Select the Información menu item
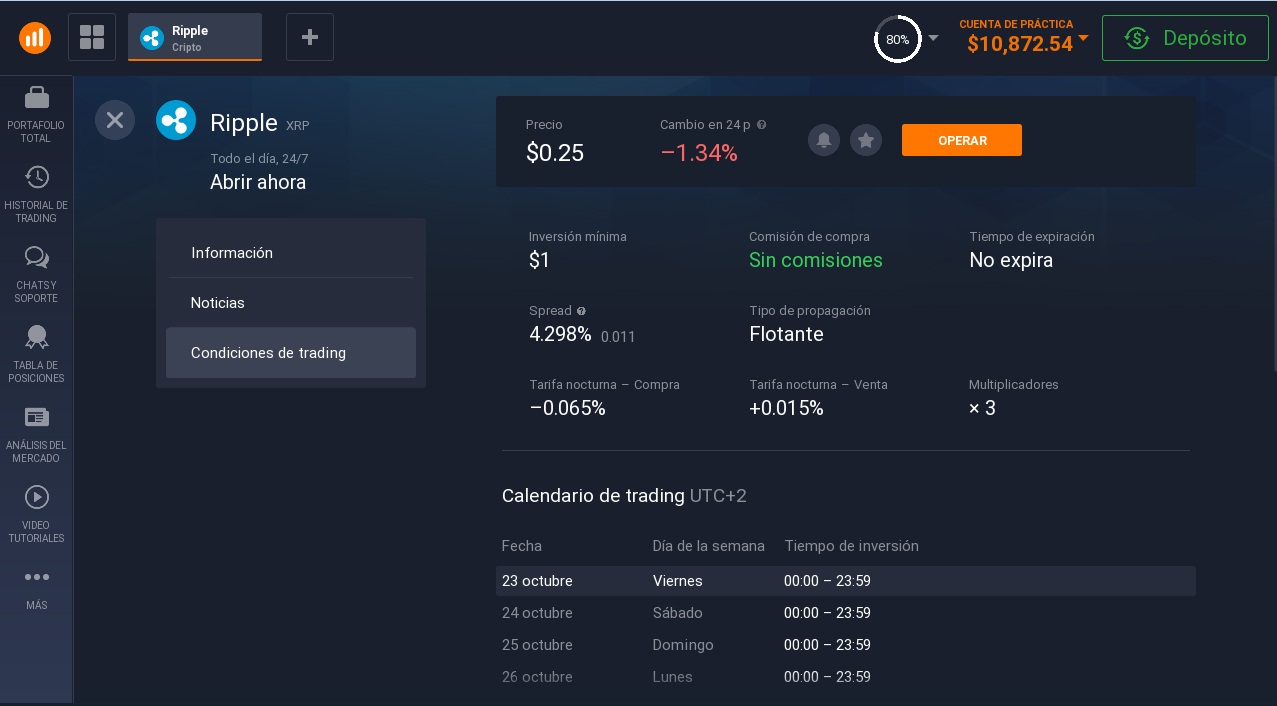The height and width of the screenshot is (706, 1277). coord(291,253)
